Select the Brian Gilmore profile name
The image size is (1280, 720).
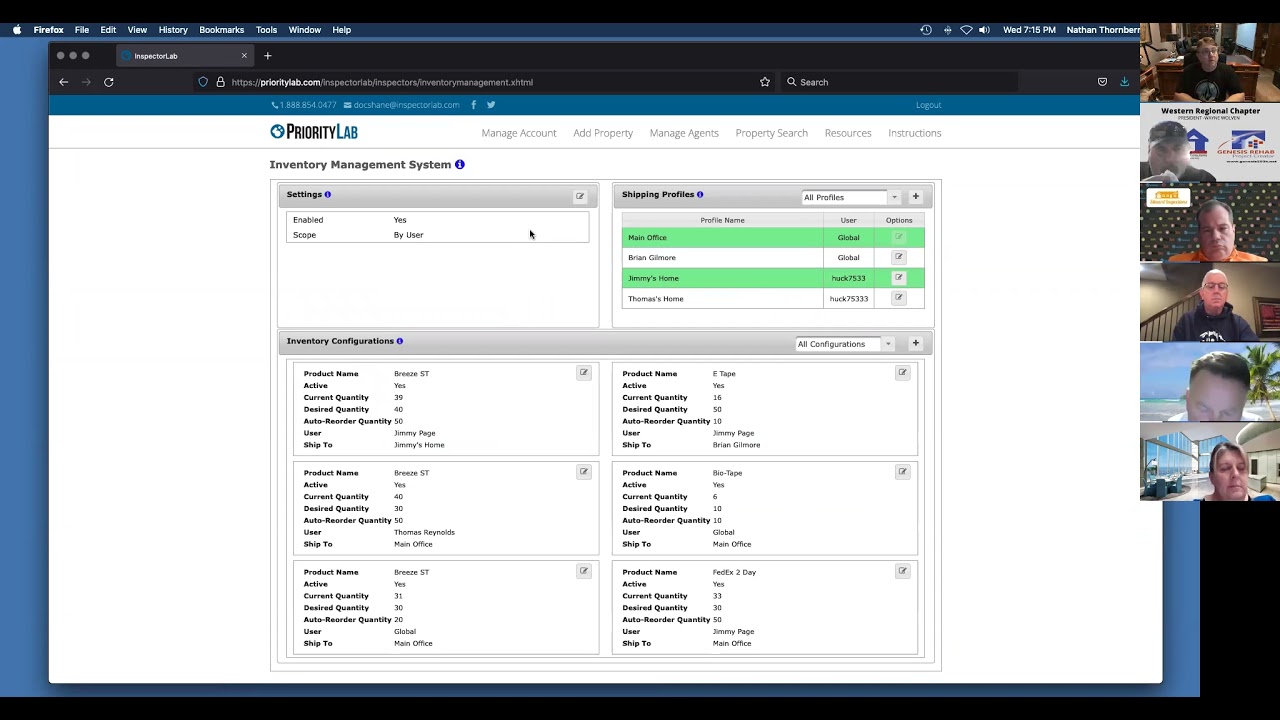click(x=652, y=258)
